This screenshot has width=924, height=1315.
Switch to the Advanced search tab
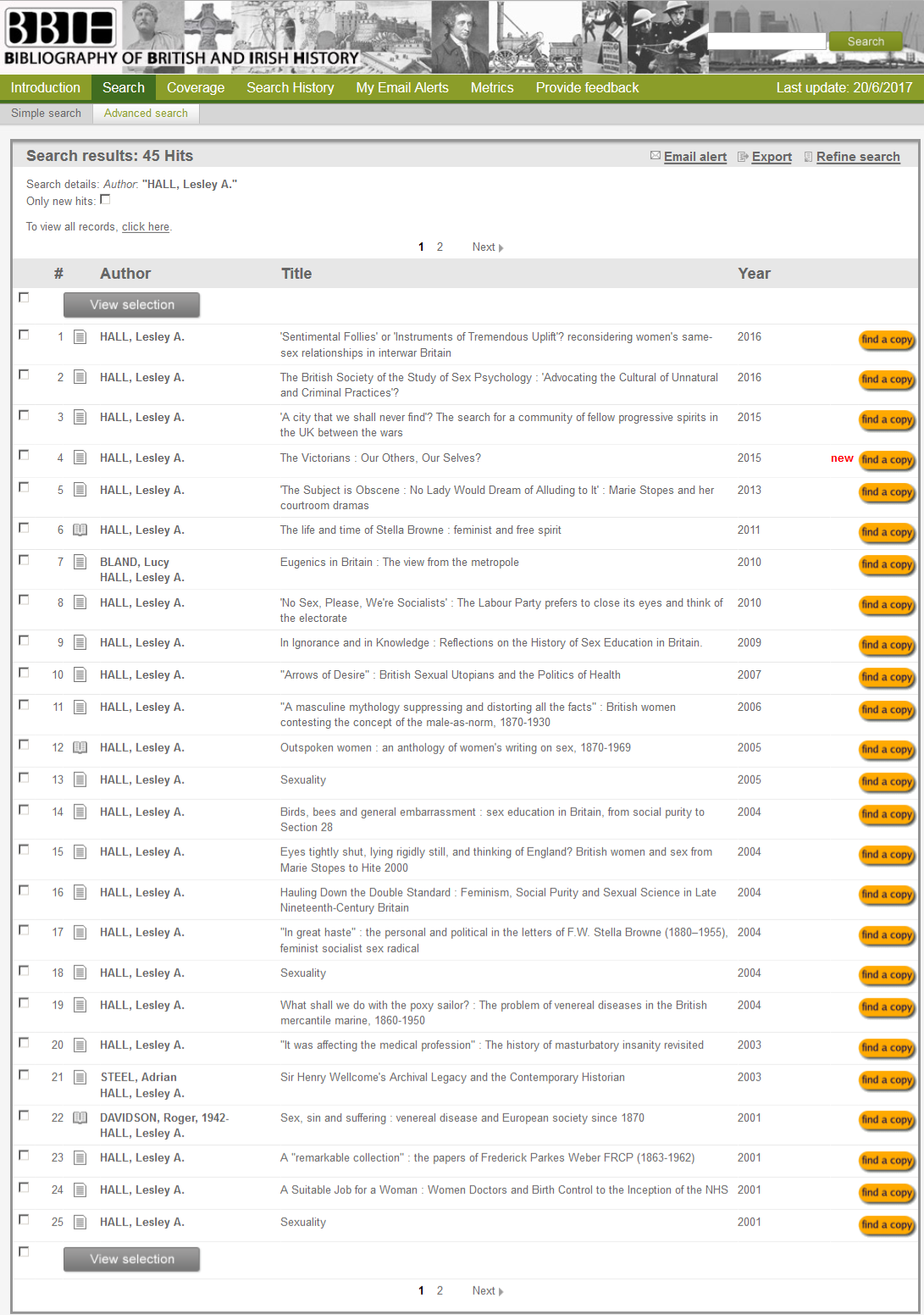[146, 114]
